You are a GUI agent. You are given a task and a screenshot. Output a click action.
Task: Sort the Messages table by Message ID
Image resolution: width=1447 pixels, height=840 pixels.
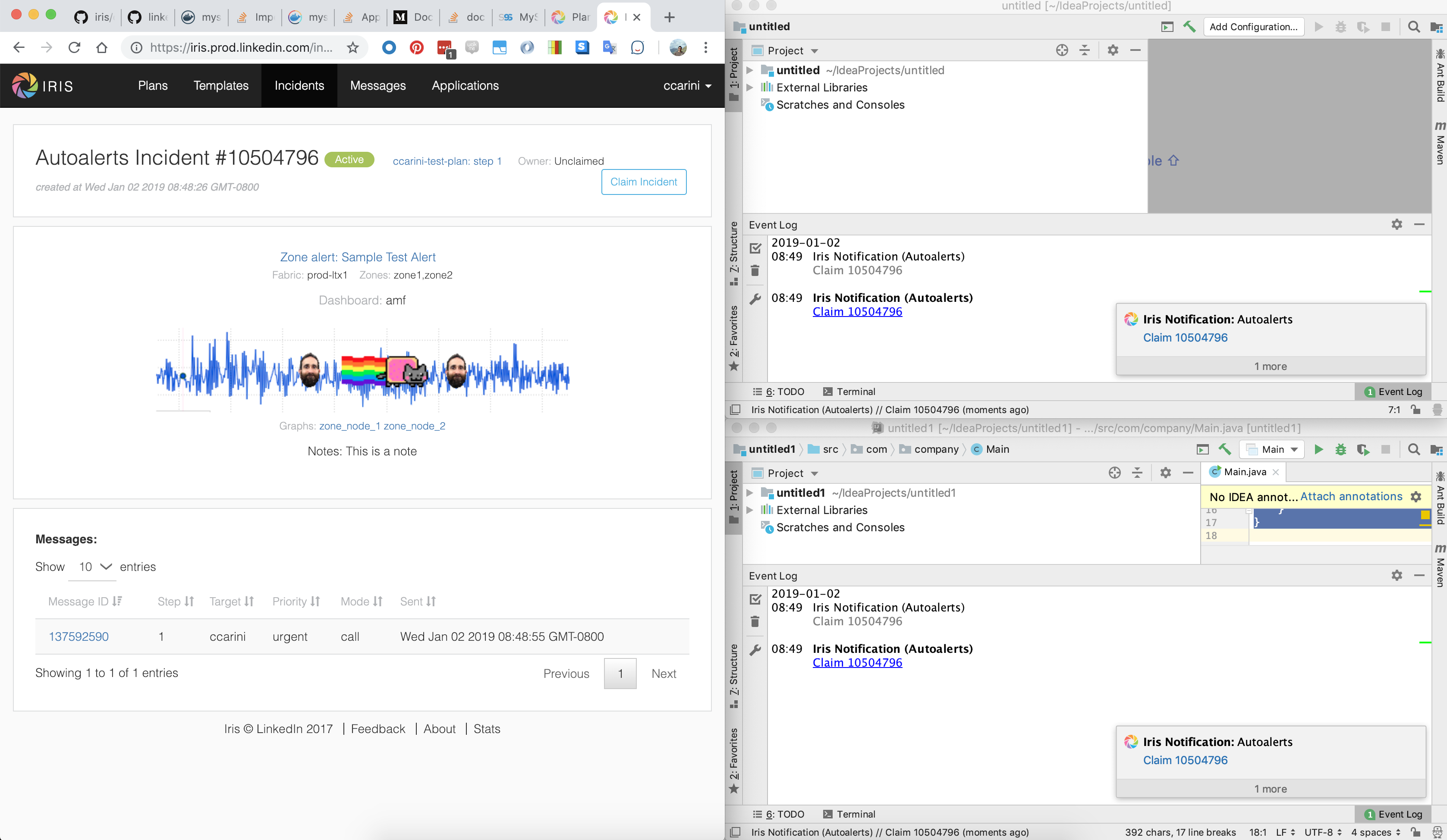[x=85, y=601]
